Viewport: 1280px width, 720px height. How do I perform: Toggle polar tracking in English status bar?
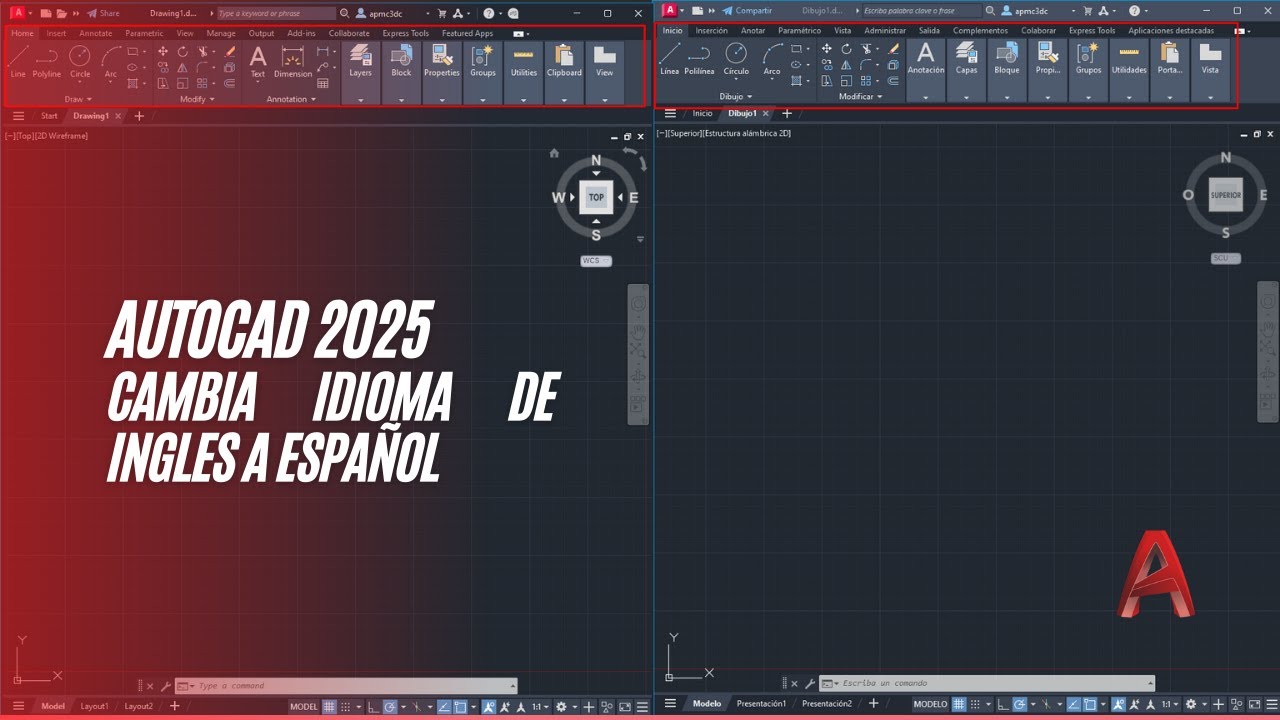[390, 706]
